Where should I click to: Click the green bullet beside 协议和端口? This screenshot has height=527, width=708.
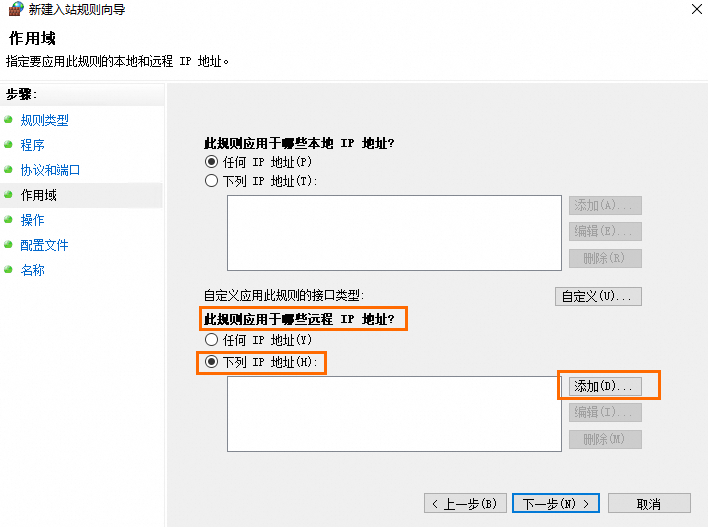tap(9, 170)
